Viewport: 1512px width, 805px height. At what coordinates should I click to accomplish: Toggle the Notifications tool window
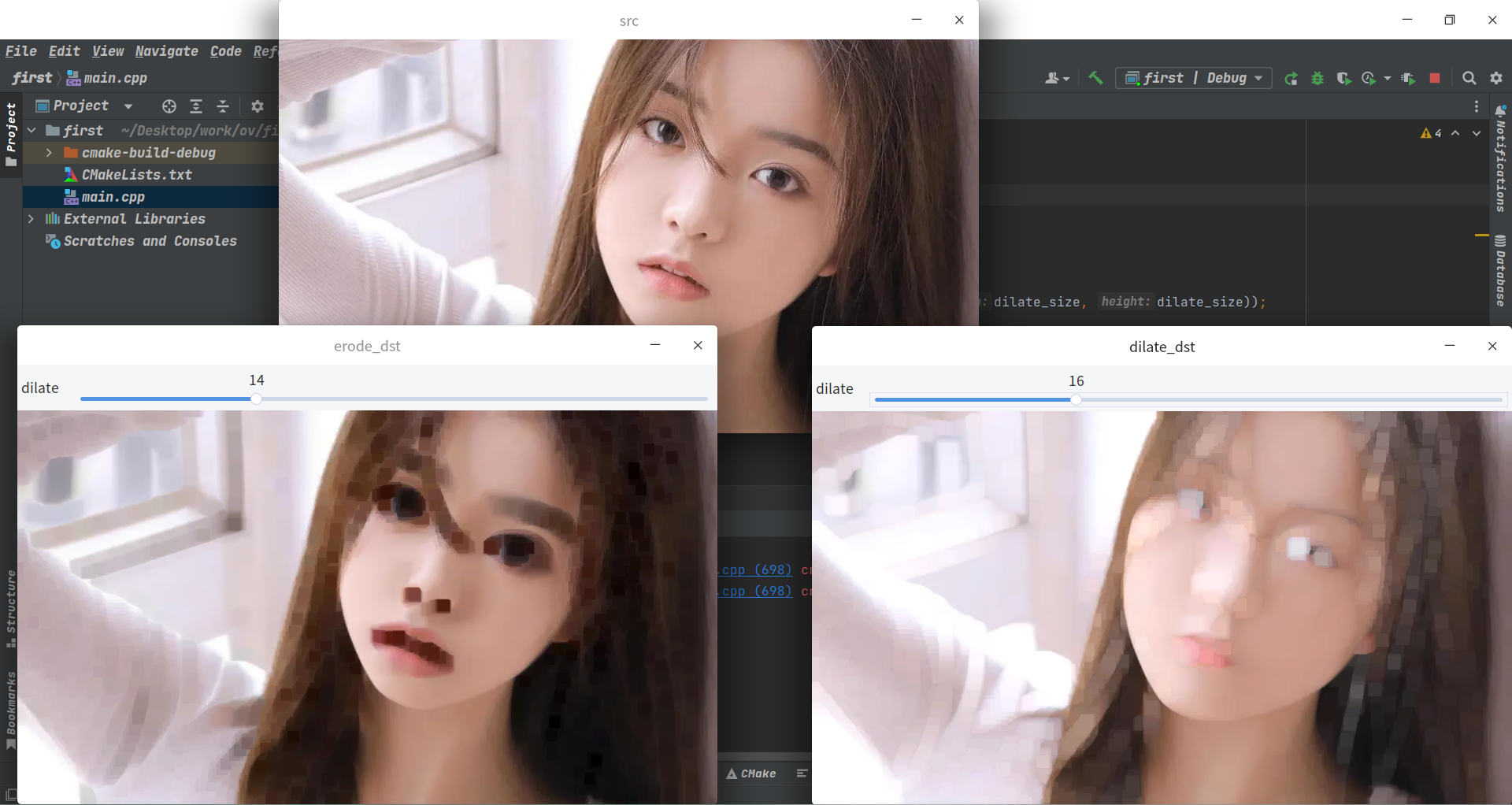tap(1501, 158)
